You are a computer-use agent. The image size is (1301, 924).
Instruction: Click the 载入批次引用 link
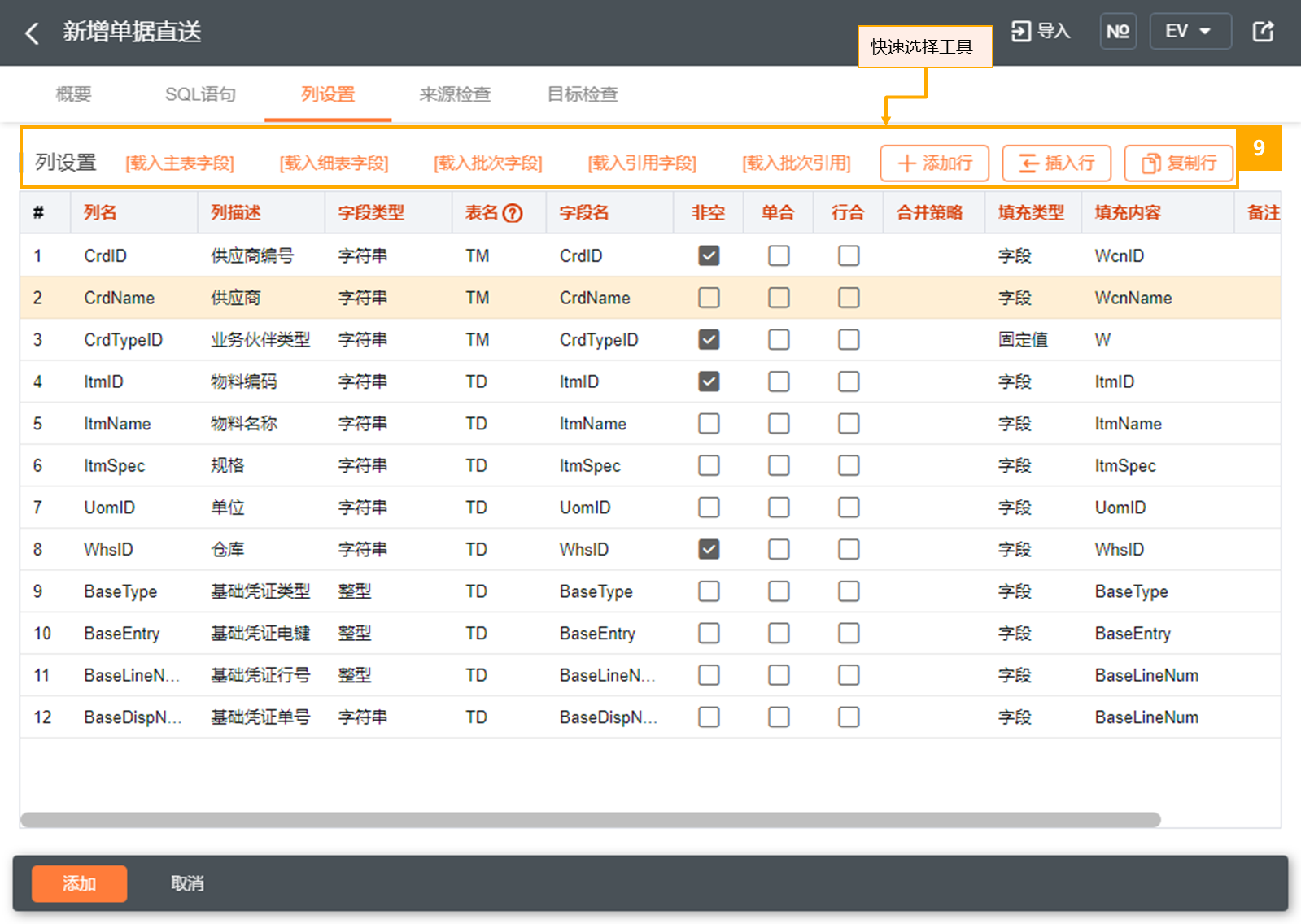(797, 163)
